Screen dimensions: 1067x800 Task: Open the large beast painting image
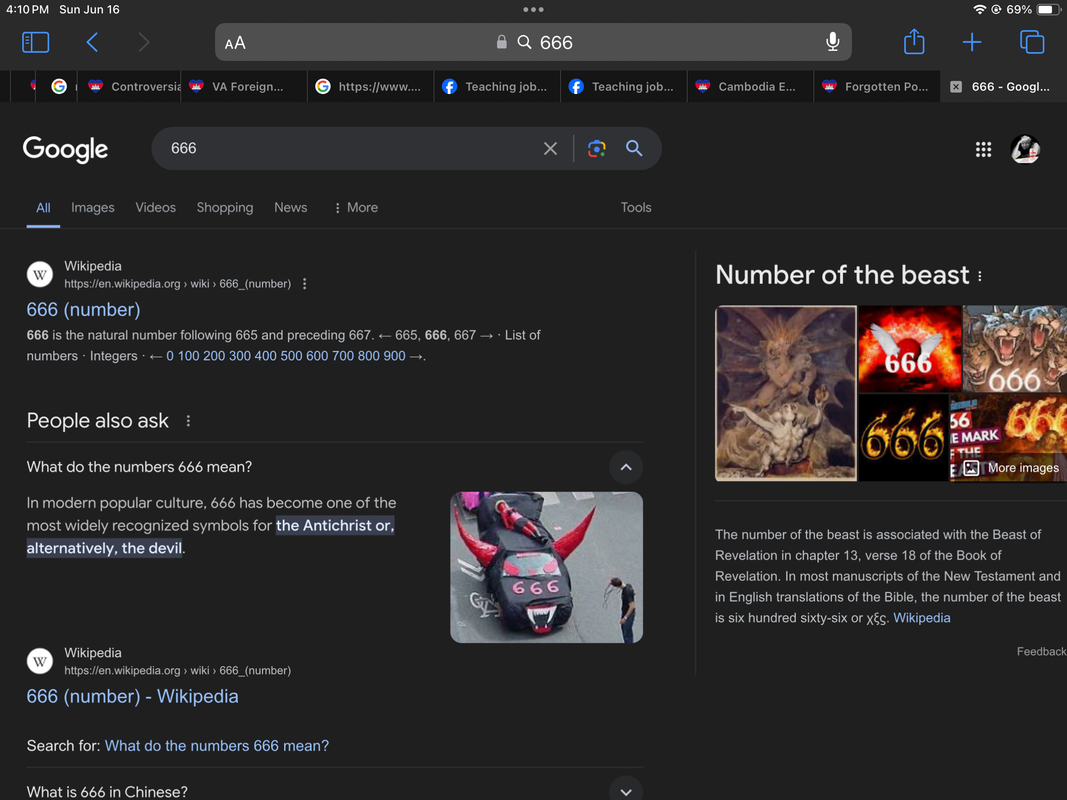tap(785, 393)
